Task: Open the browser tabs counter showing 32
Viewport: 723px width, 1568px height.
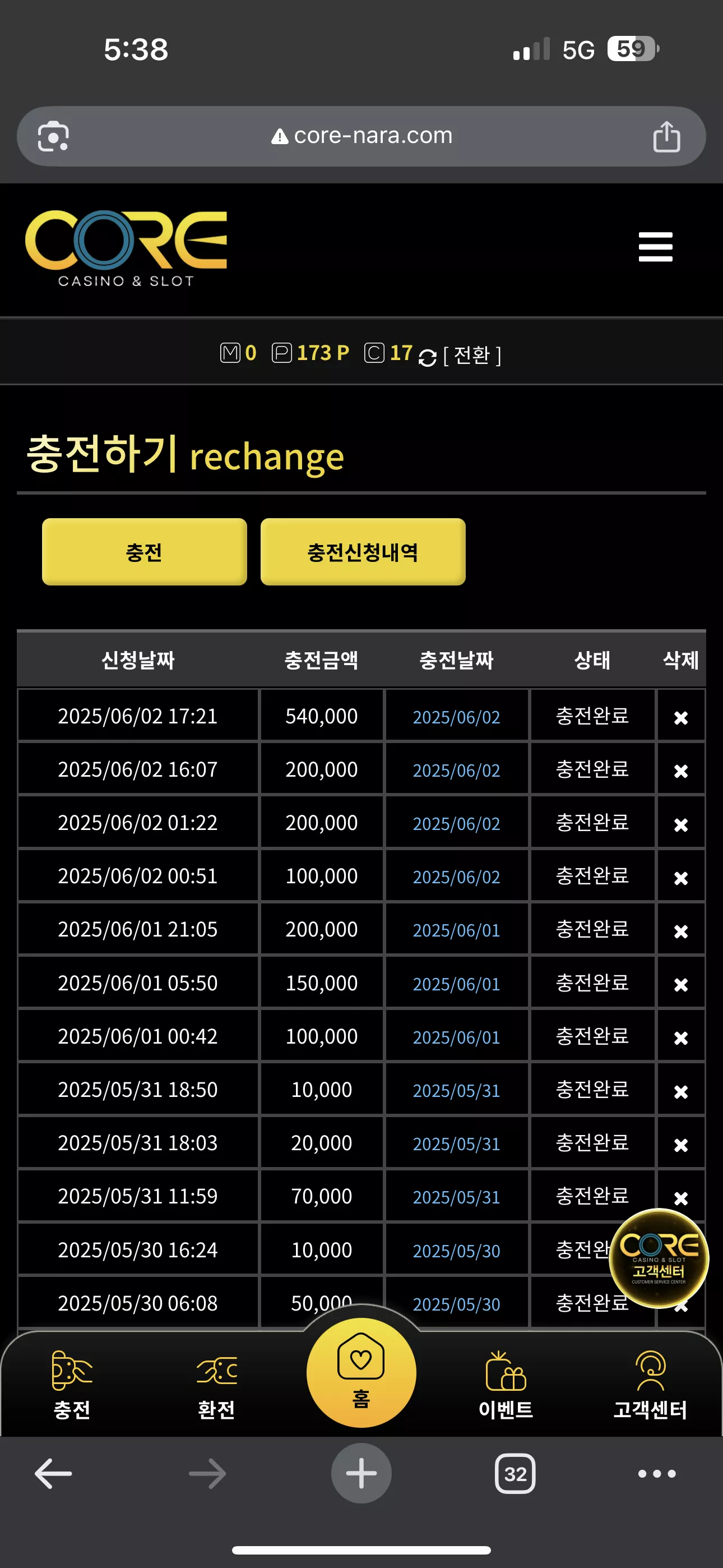Action: [x=515, y=1474]
